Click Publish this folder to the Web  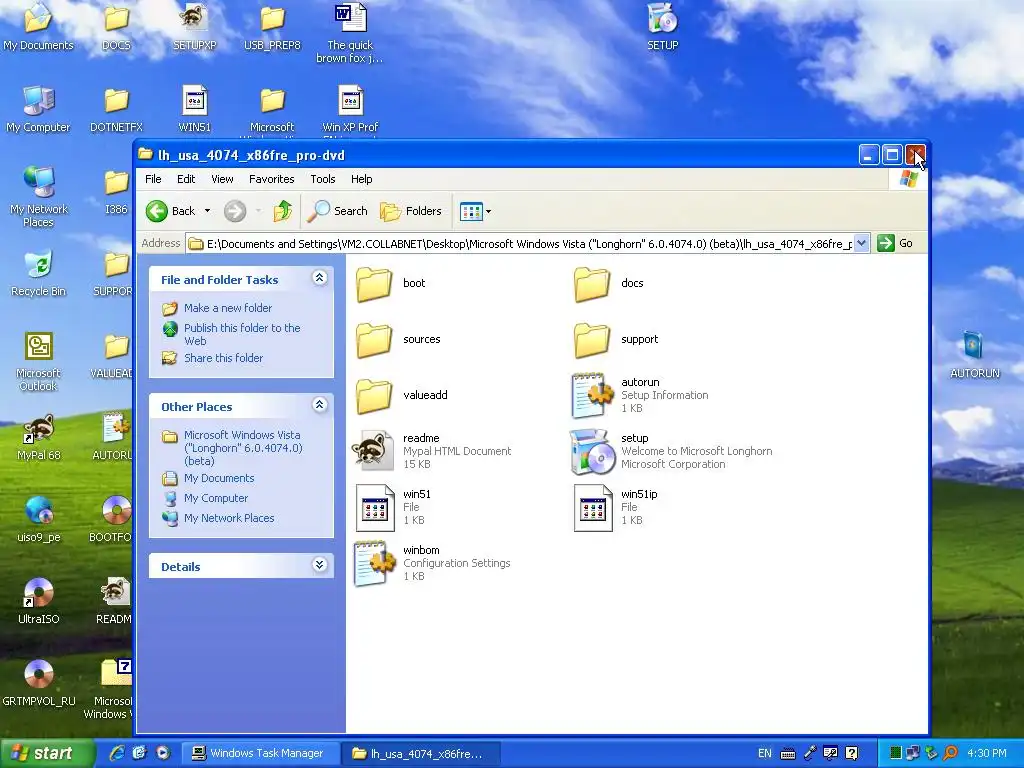click(242, 334)
